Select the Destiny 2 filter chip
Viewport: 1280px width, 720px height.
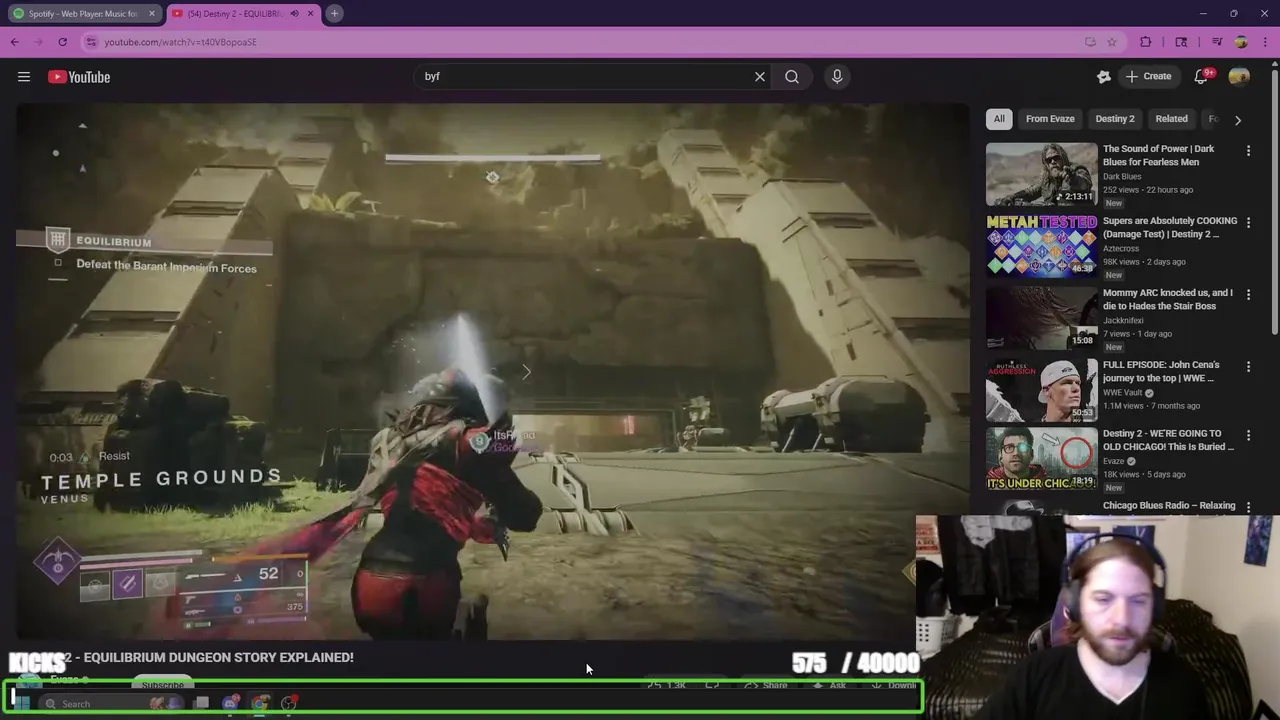pos(1115,119)
